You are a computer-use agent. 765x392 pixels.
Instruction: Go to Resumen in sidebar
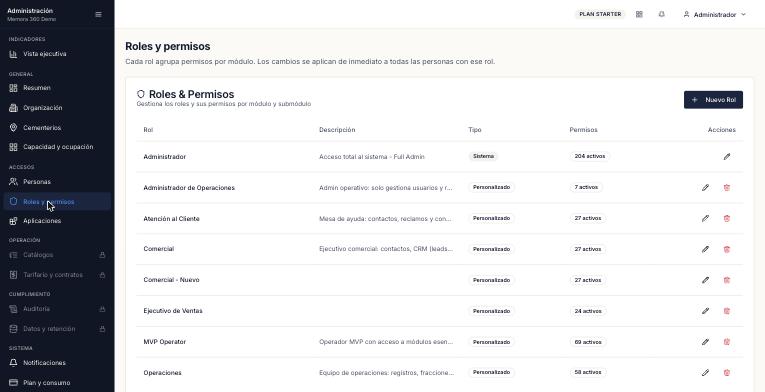(57, 88)
